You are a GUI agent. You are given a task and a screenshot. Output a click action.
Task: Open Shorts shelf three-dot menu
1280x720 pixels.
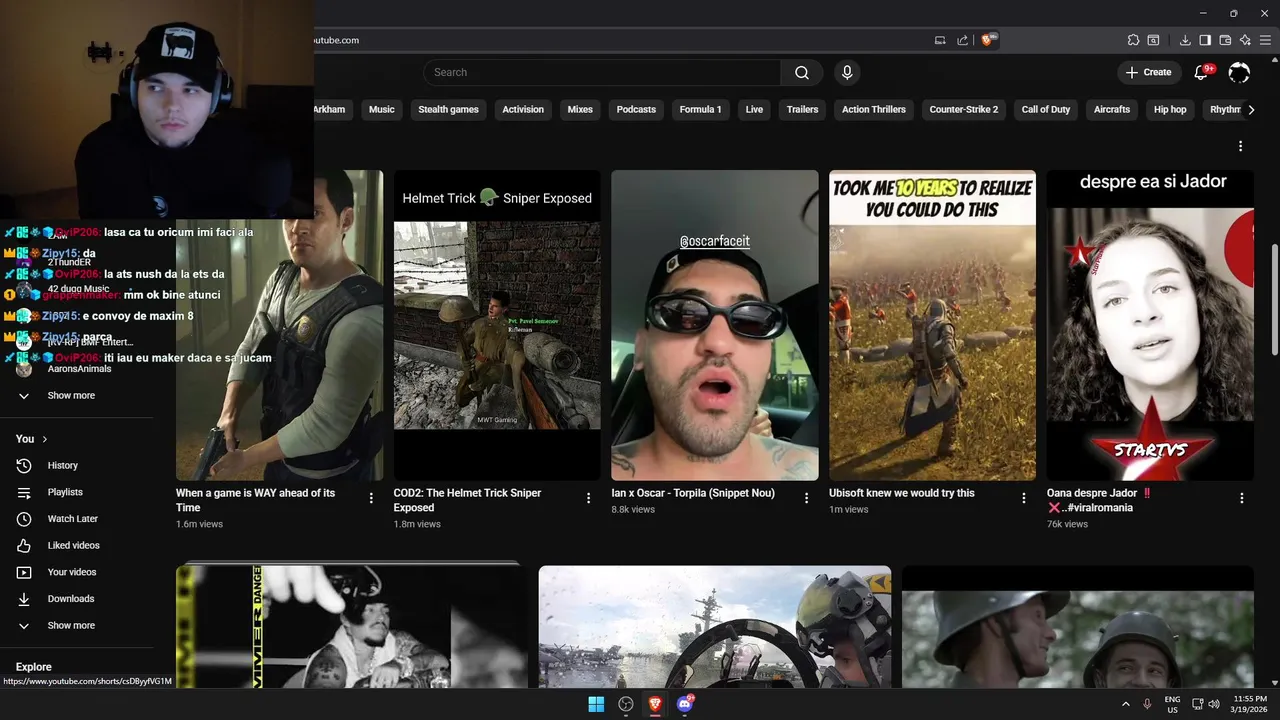pos(1240,146)
